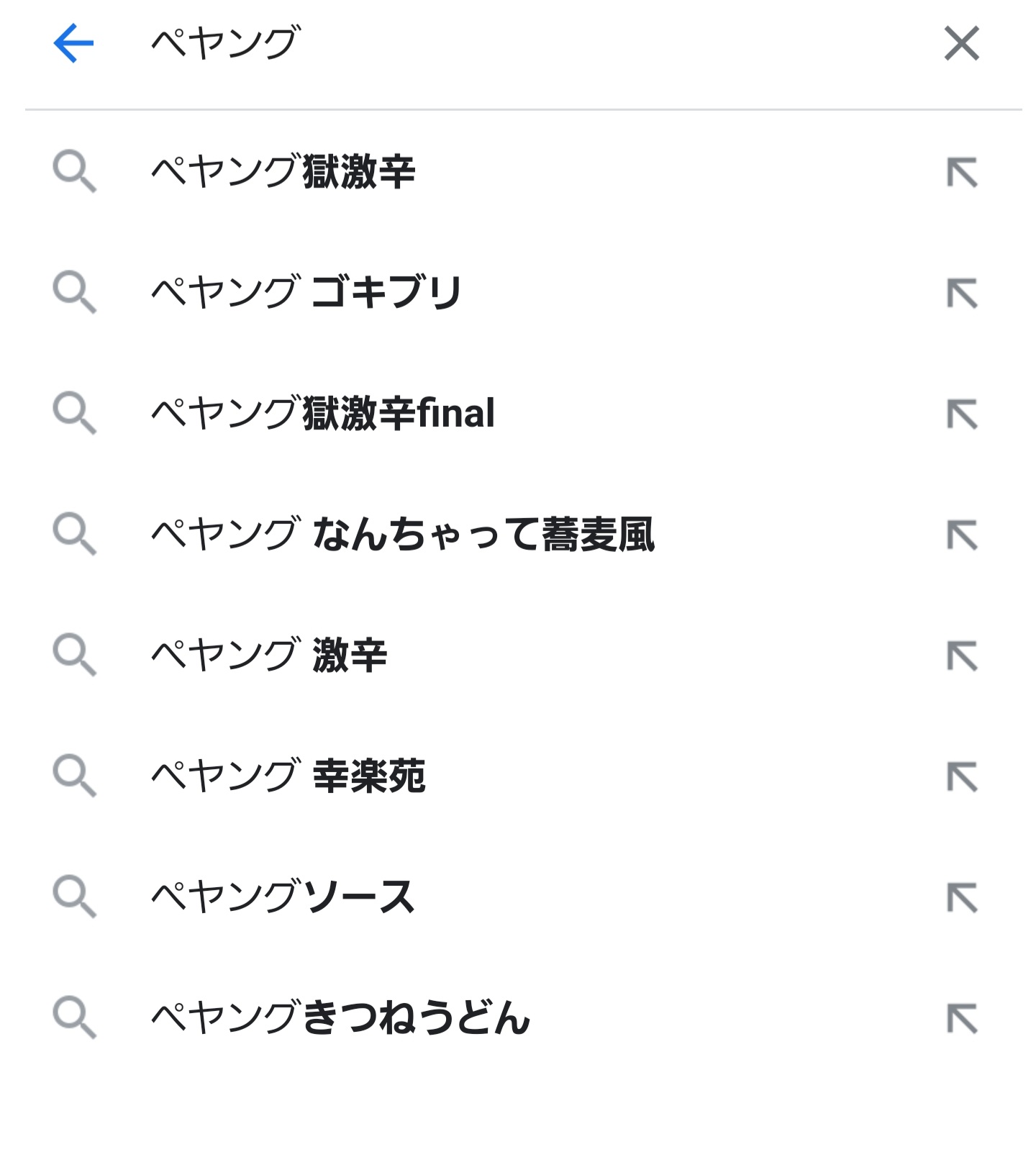Click the magnifier icon beside ペヤング獄激辛
Viewport: 1036px width, 1170px height.
74,172
